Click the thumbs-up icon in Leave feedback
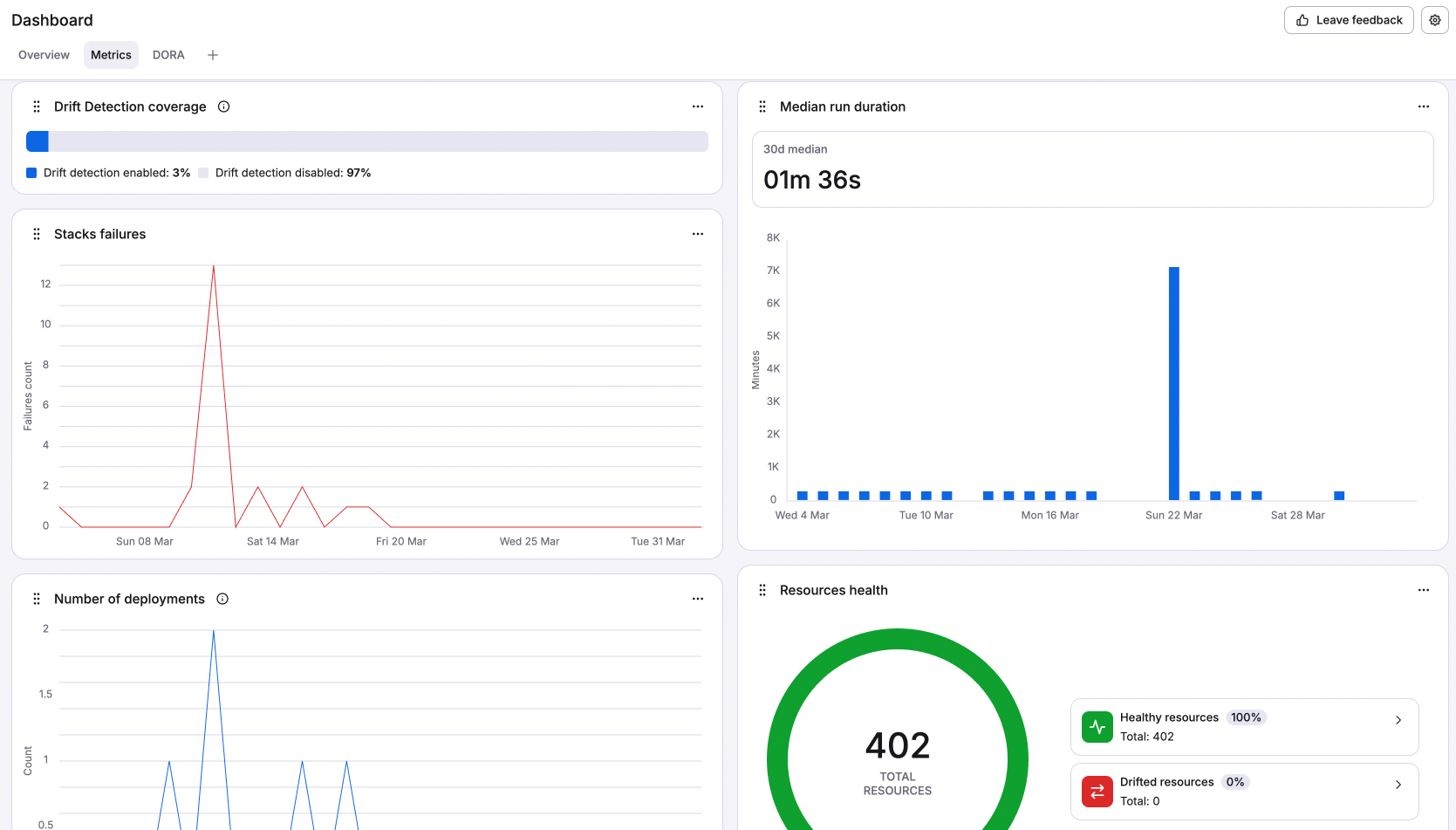 (x=1302, y=19)
